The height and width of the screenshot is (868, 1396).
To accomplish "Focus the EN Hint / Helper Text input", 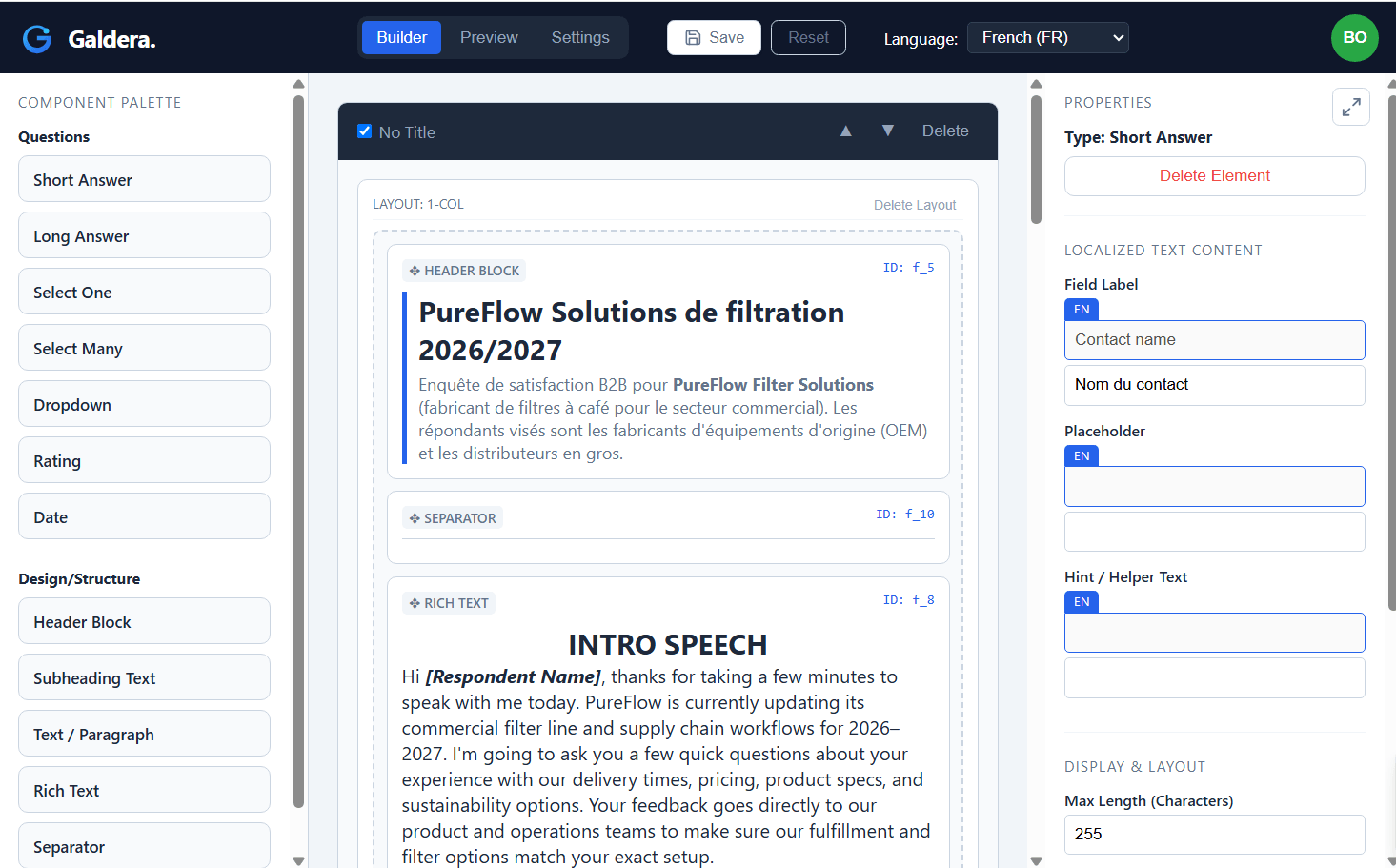I will 1214,633.
